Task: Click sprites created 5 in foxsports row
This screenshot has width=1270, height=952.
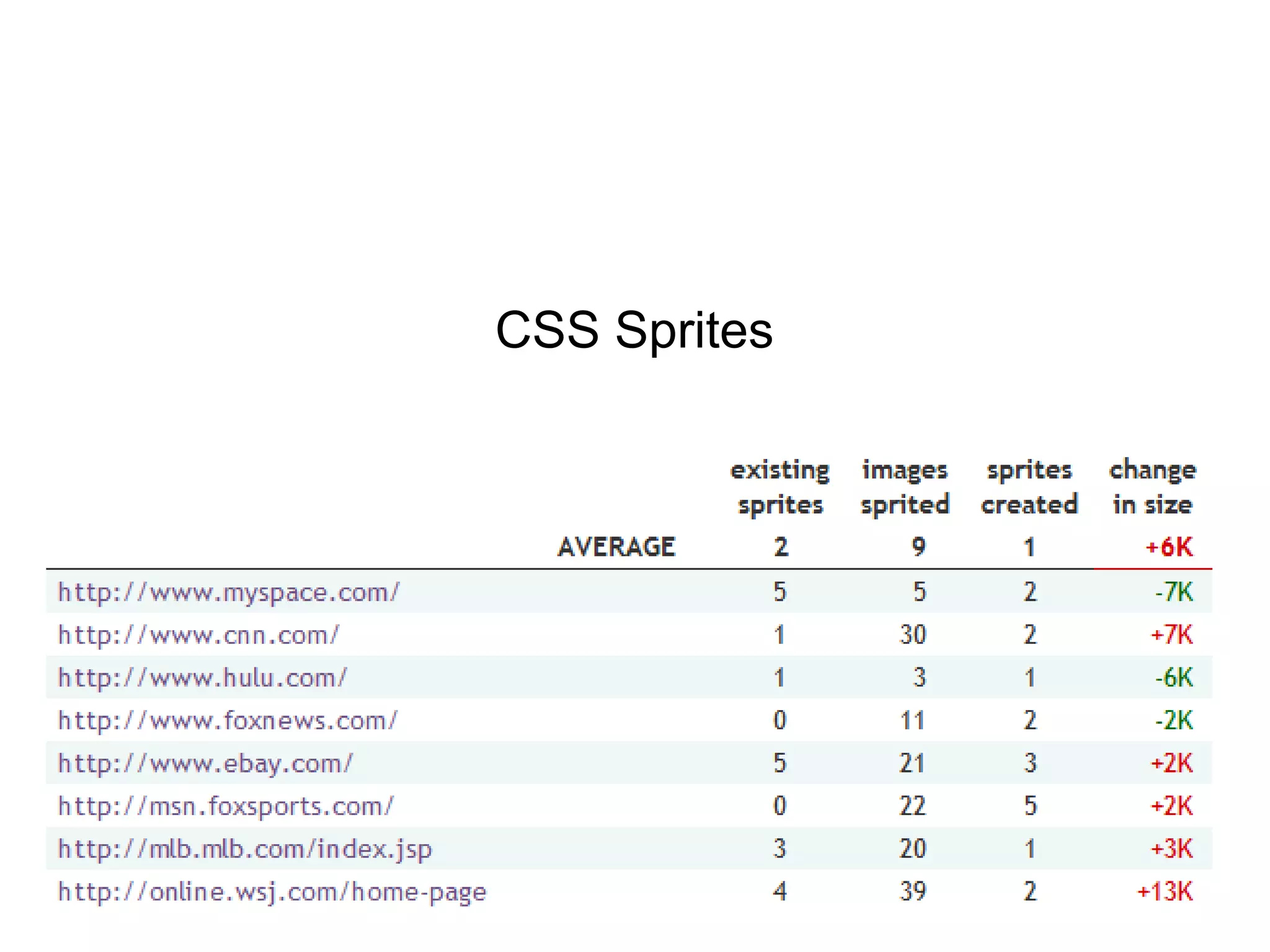Action: pos(1030,806)
